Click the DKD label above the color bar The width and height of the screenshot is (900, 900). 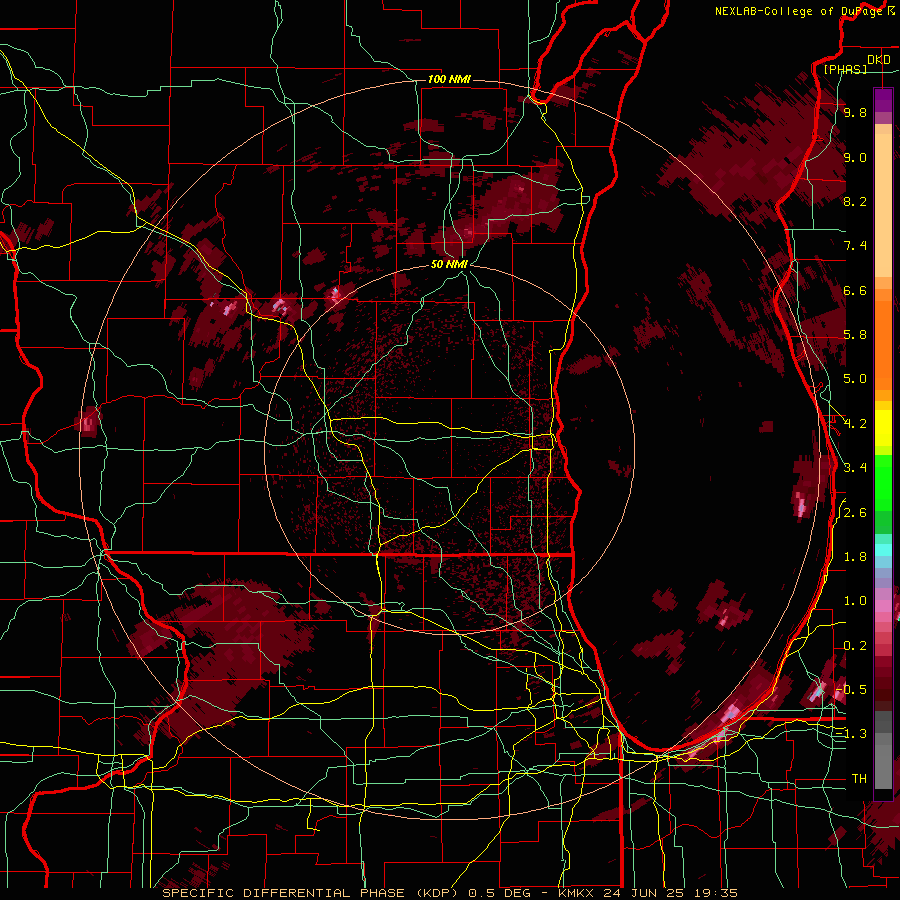(879, 59)
